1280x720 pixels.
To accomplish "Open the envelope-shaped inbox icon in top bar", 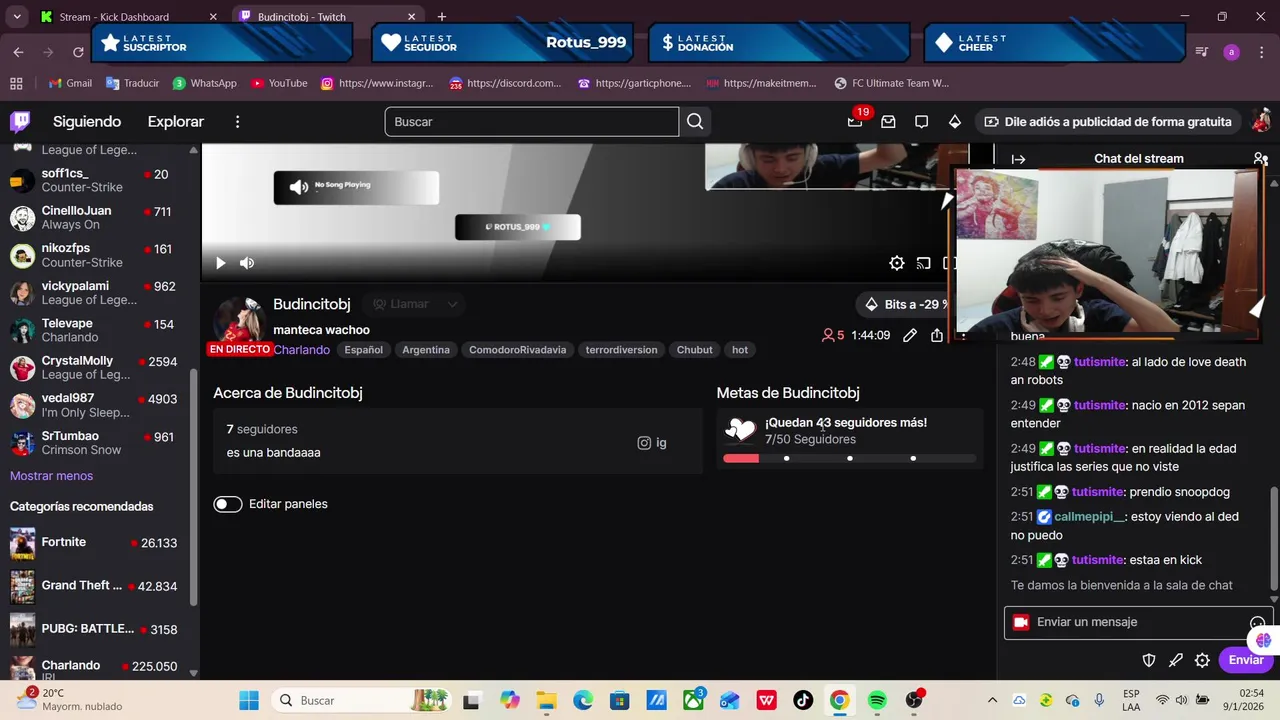I will coord(888,122).
